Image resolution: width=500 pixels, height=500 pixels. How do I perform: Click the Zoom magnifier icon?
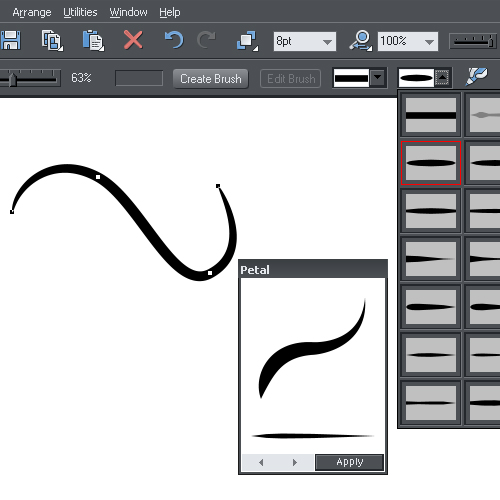tap(361, 41)
